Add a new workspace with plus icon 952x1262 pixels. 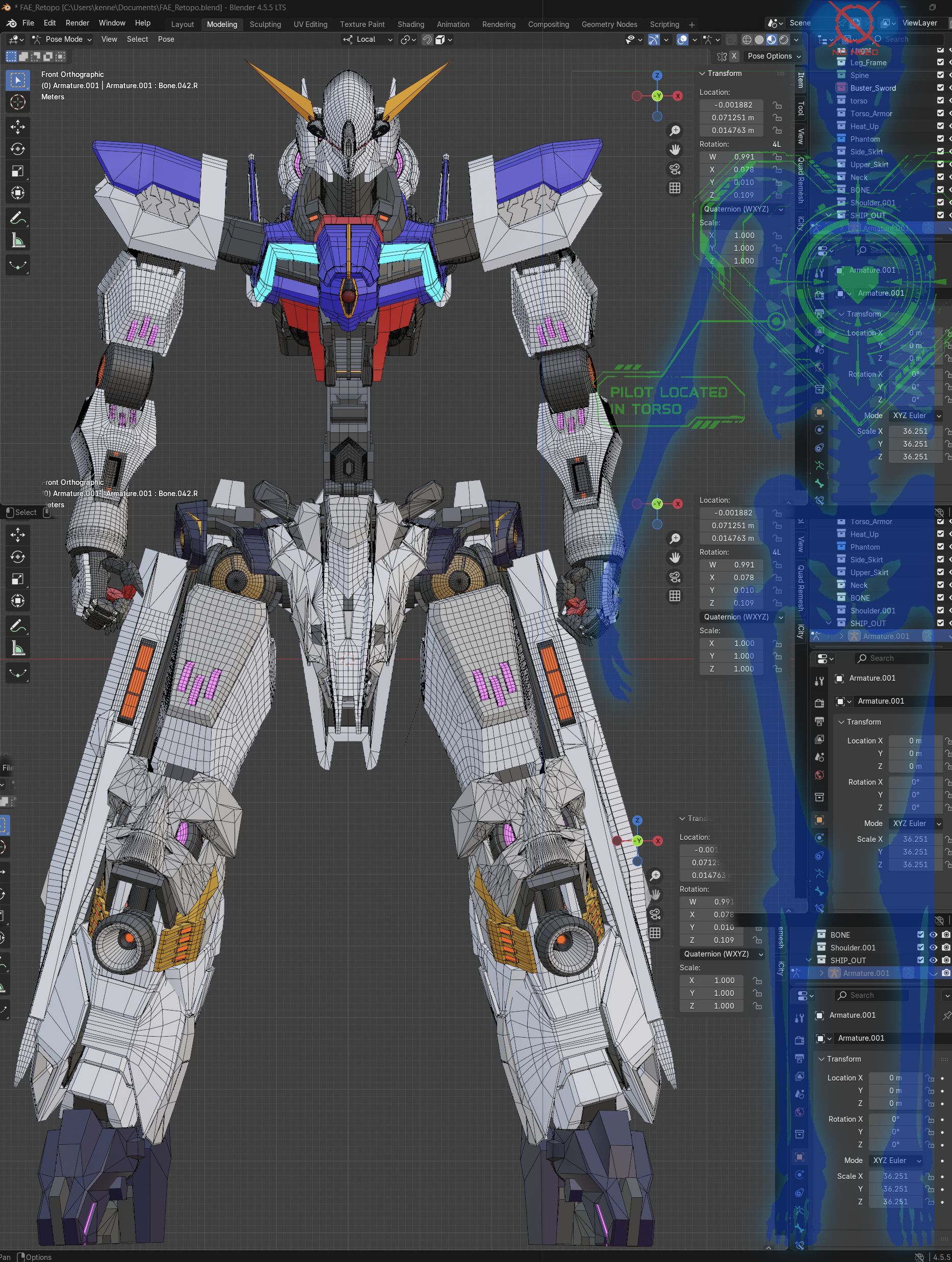point(692,24)
